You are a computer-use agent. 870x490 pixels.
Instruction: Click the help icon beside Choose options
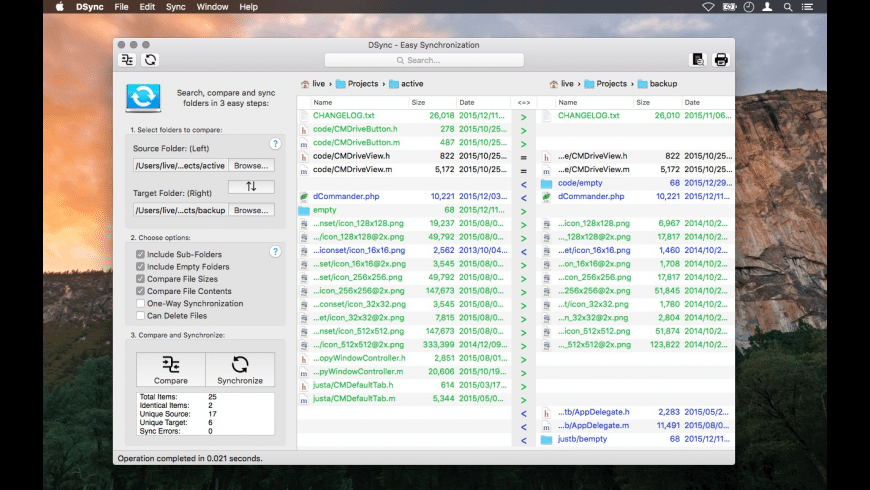pos(275,251)
